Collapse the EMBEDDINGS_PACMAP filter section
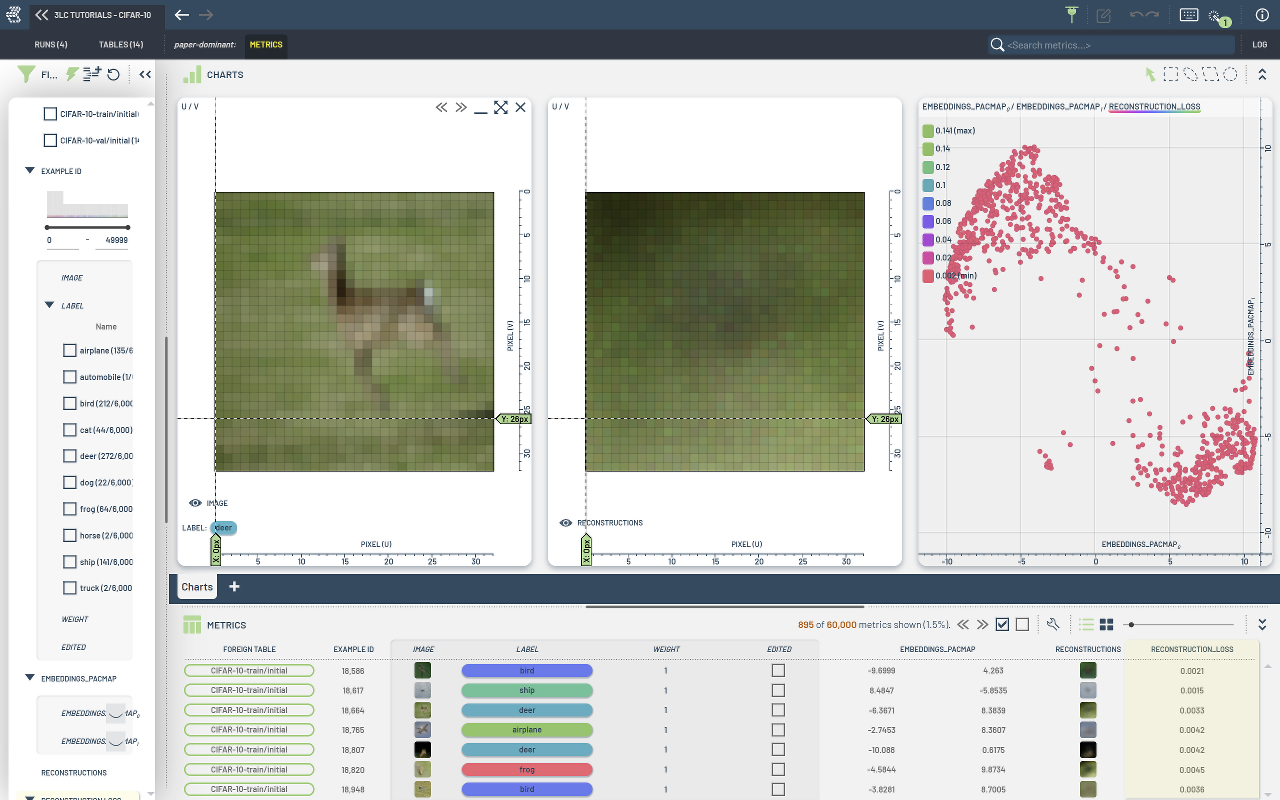 click(30, 678)
